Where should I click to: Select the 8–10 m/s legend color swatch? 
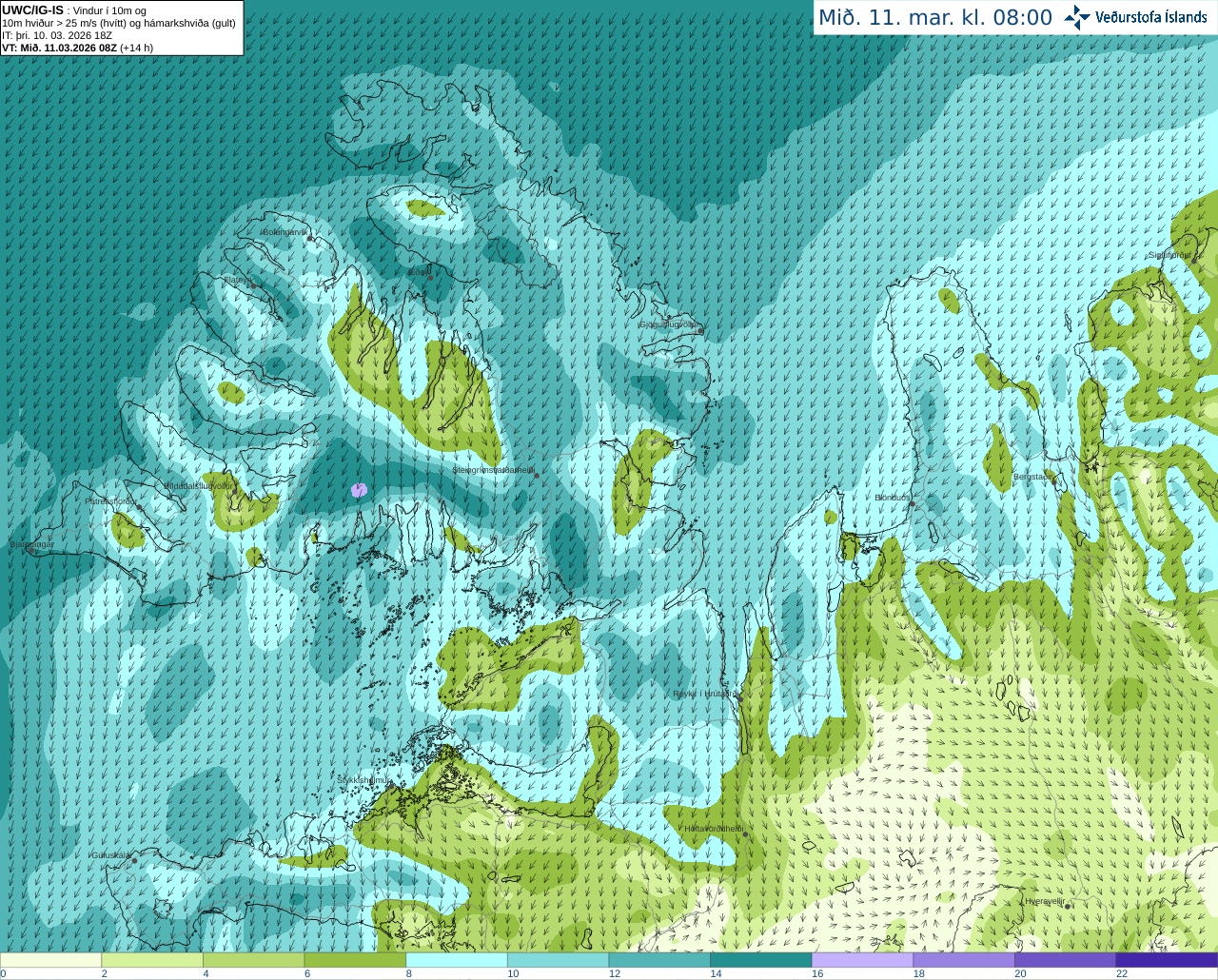point(457,960)
